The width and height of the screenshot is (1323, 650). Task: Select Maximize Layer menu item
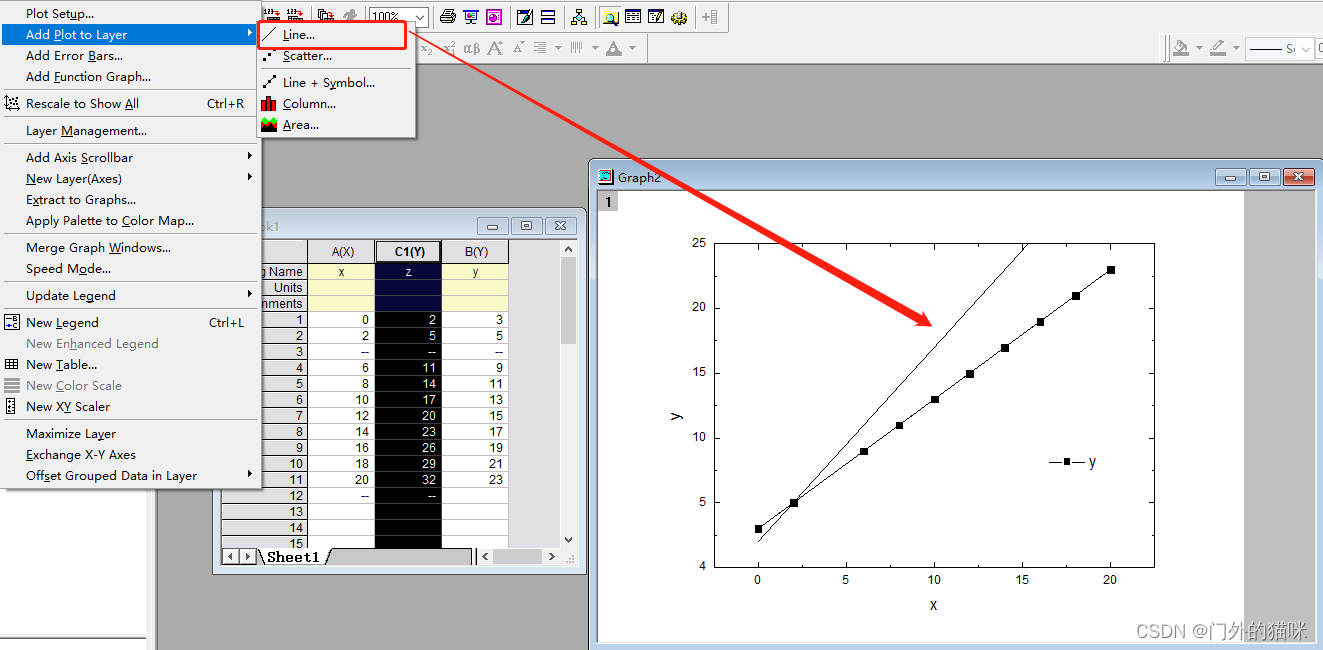[130, 433]
